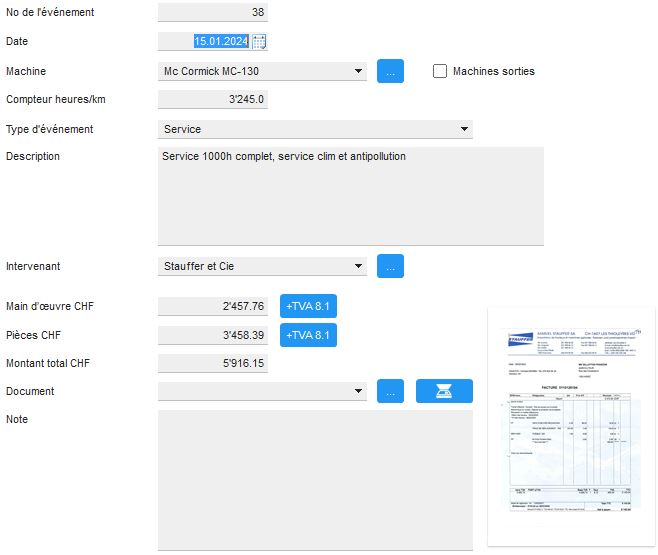Click the Compteur heures/km field
The image size is (658, 555).
(x=213, y=100)
